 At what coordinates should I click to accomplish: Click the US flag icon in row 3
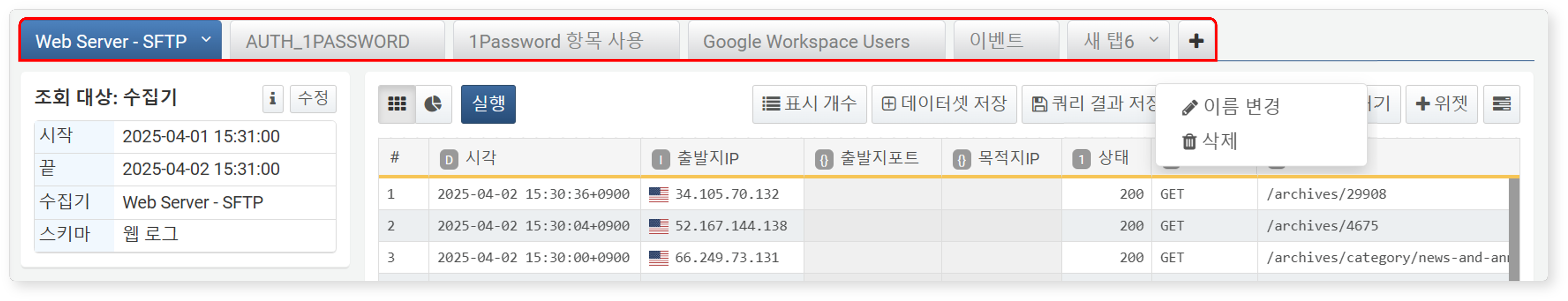(658, 257)
